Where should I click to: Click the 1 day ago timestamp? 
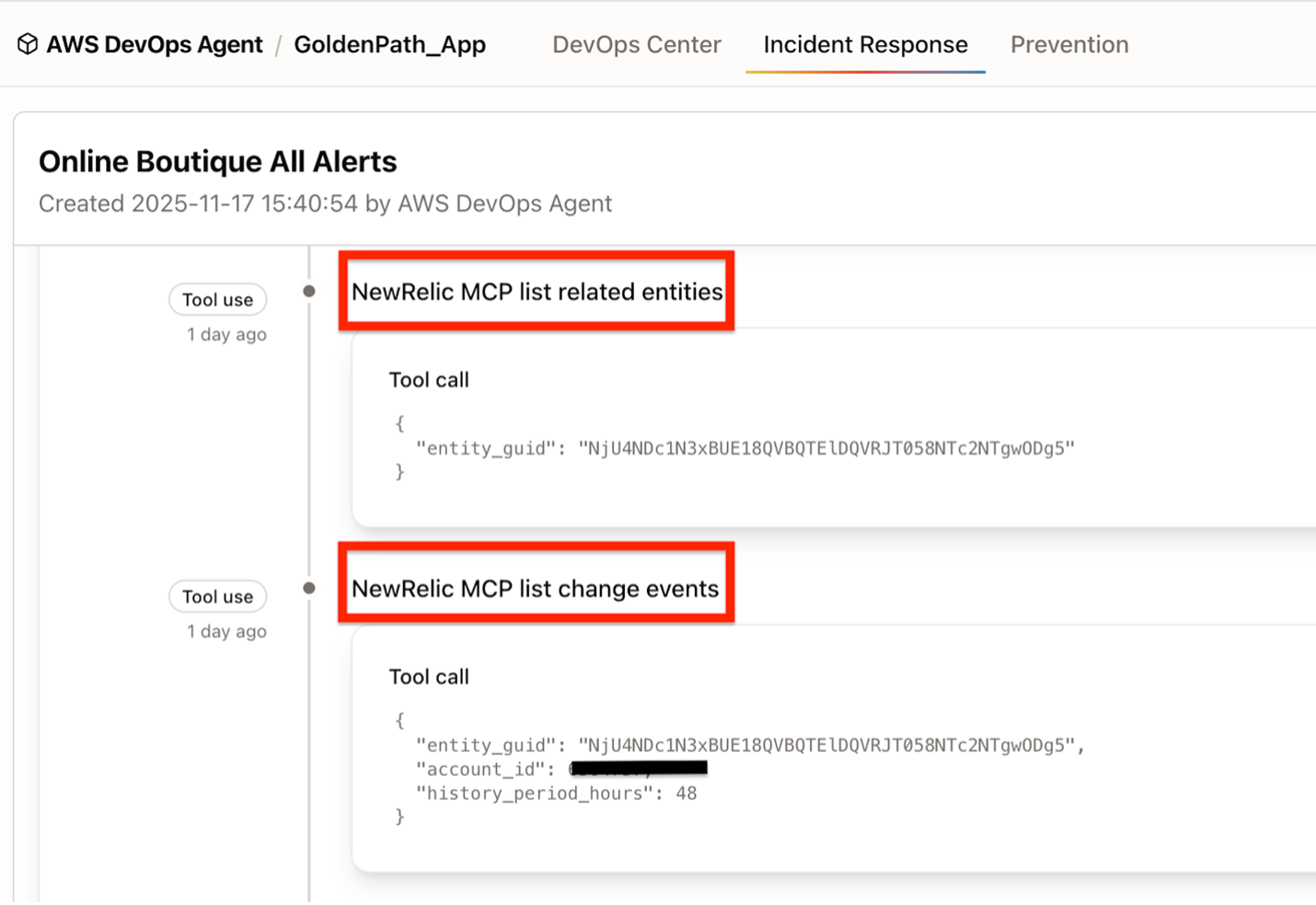tap(225, 334)
